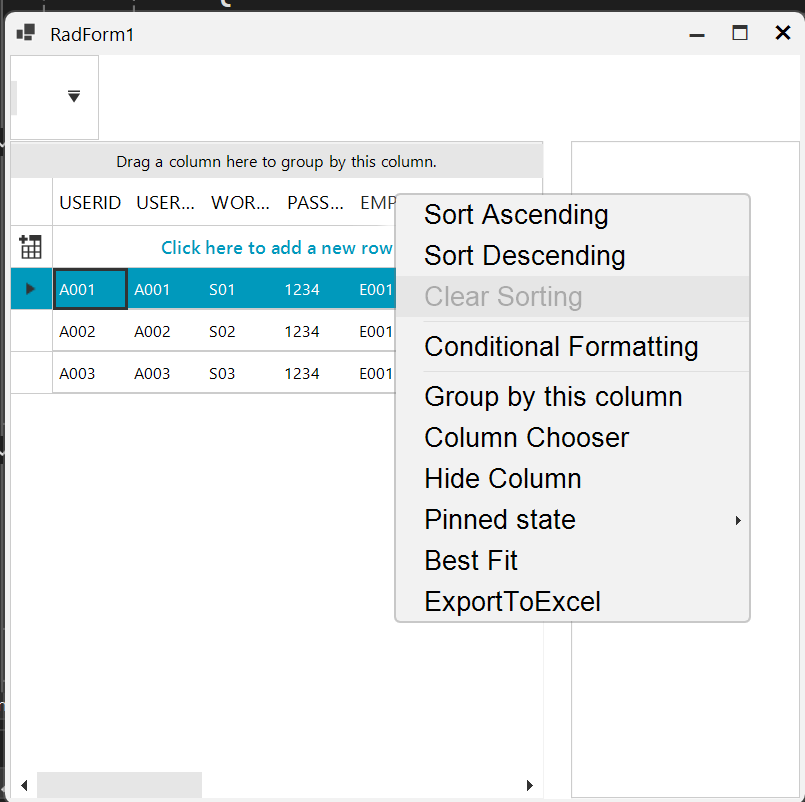Select Sort Descending menu entry

point(525,256)
